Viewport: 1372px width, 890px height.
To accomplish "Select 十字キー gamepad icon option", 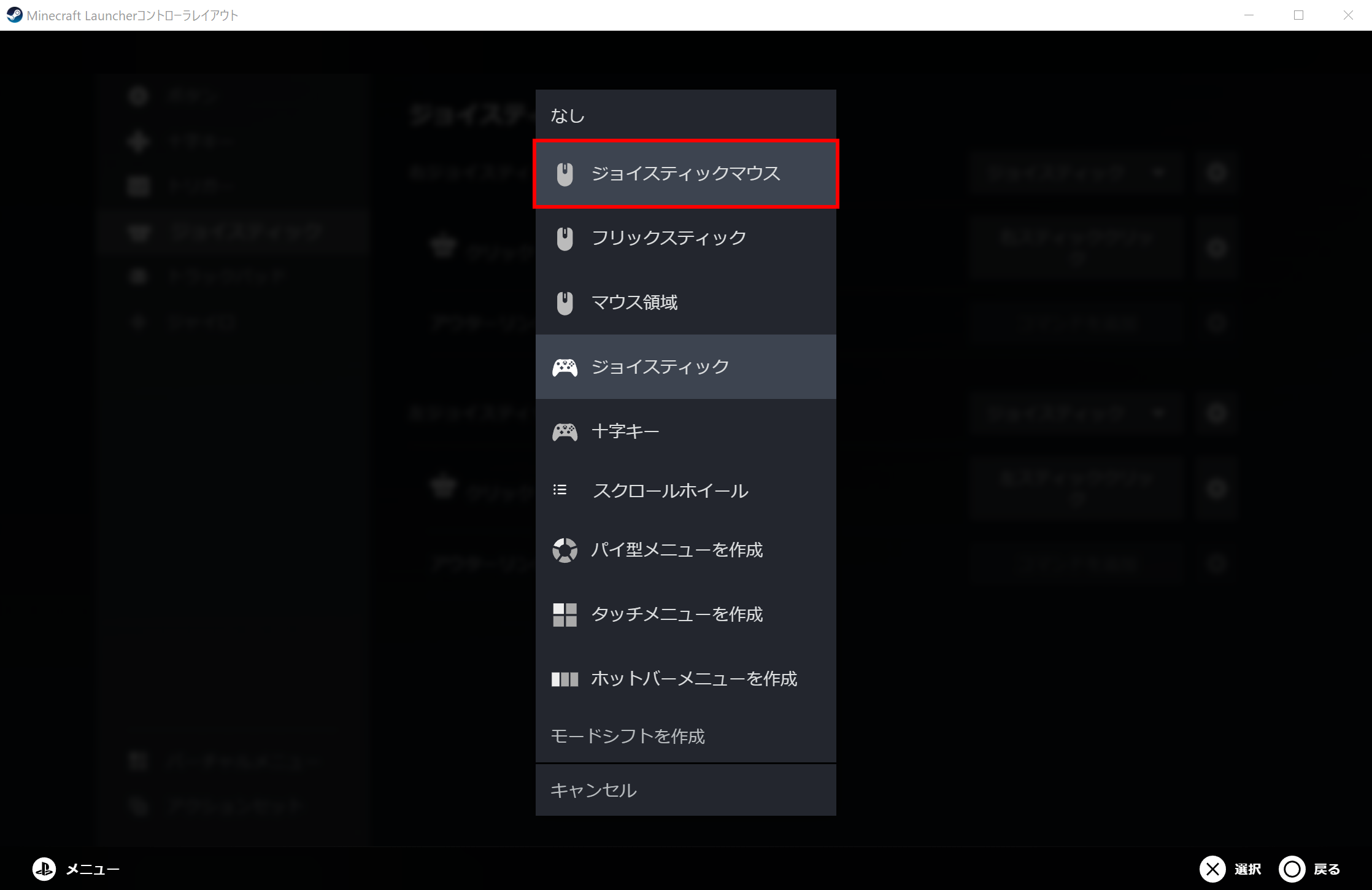I will 685,431.
